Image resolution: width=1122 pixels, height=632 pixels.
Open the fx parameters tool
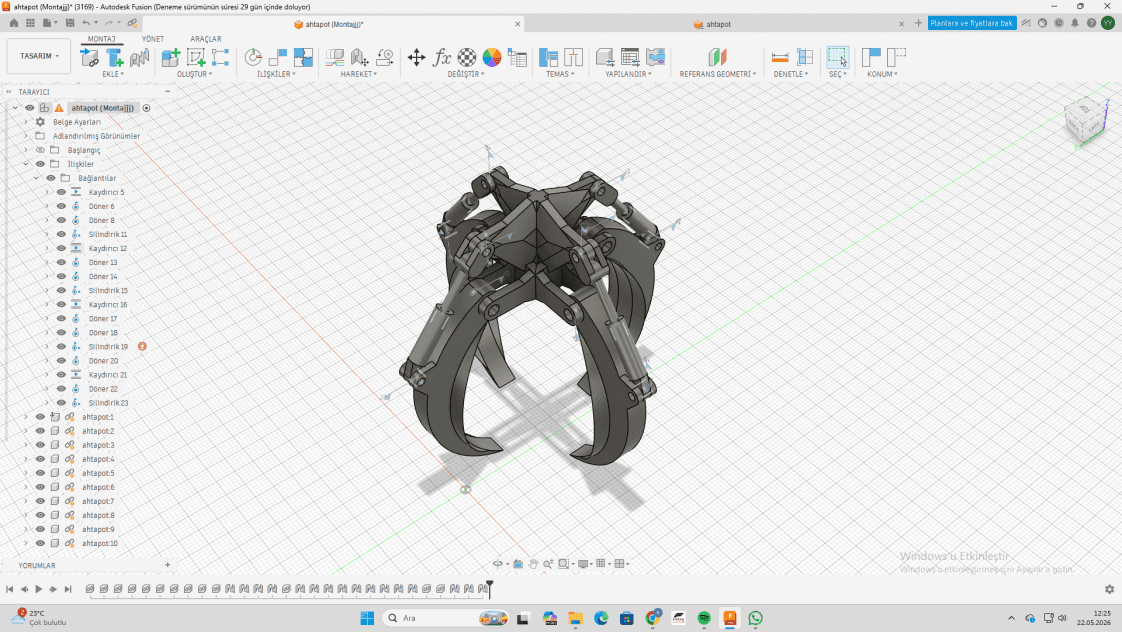[442, 57]
